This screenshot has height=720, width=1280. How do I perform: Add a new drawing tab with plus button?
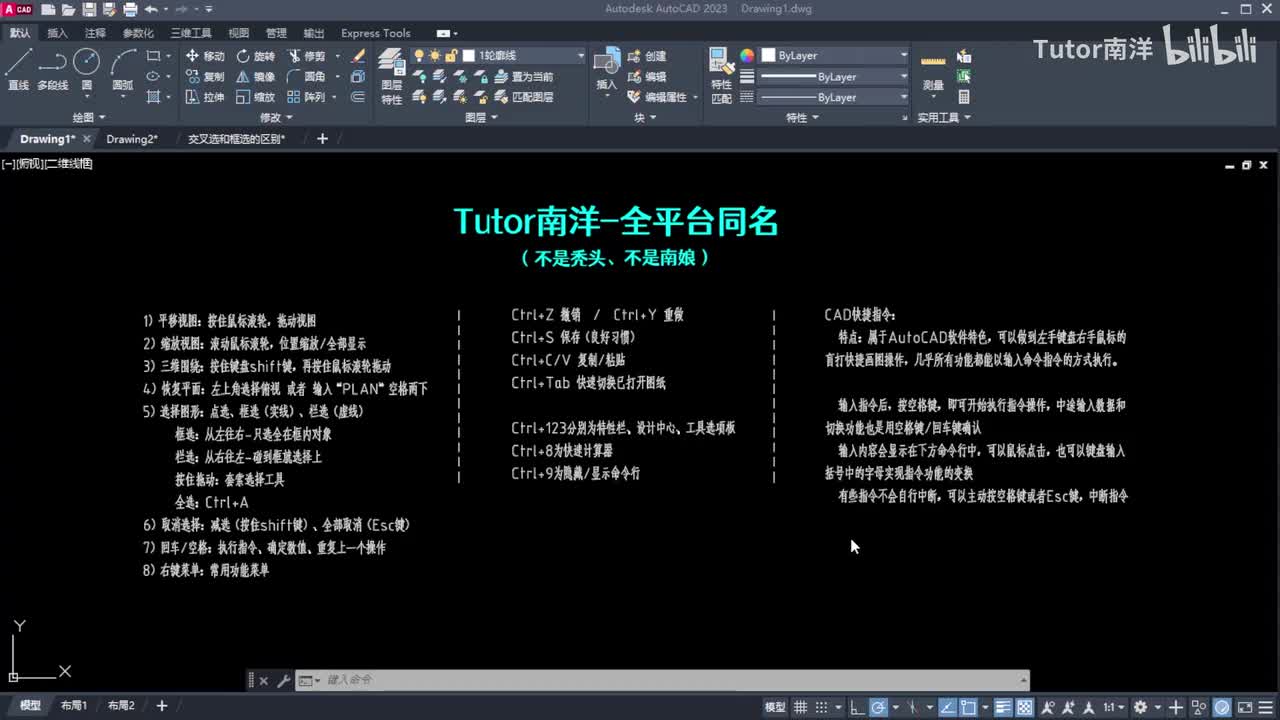pyautogui.click(x=322, y=139)
